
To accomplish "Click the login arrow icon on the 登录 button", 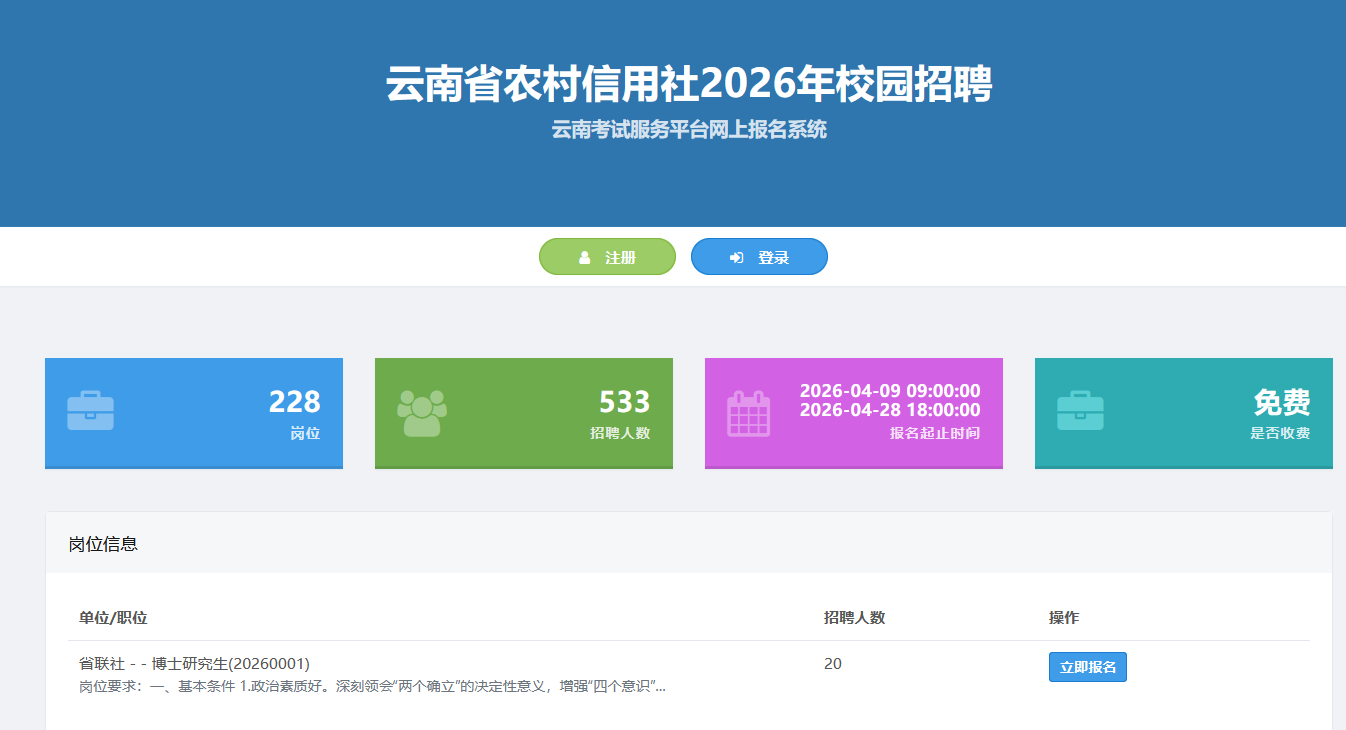I will point(736,256).
